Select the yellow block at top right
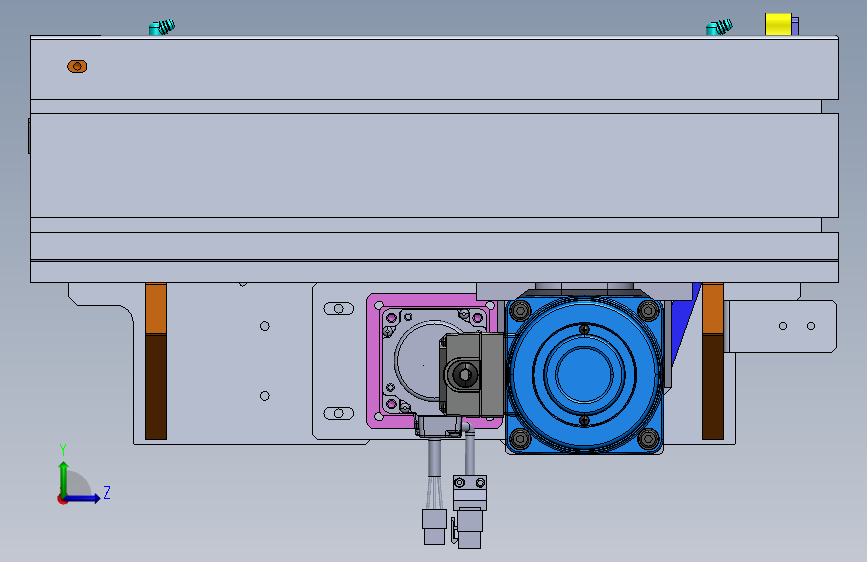 778,24
